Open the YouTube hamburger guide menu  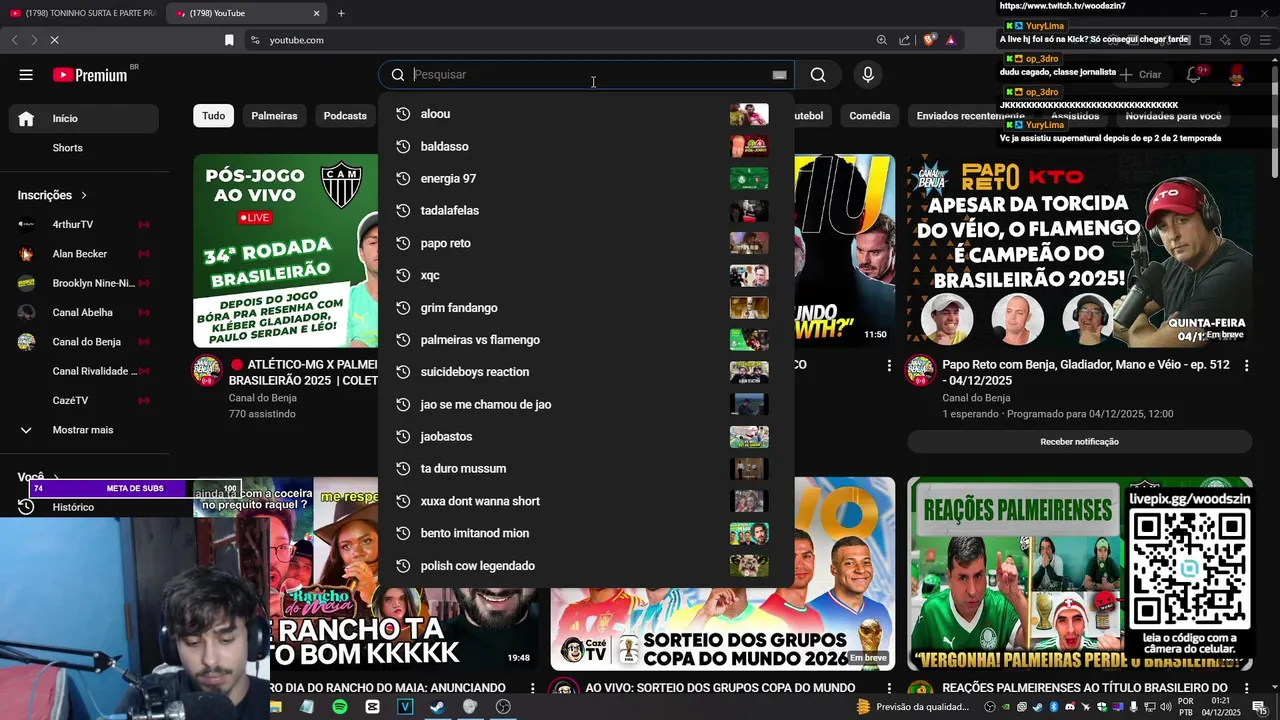26,75
